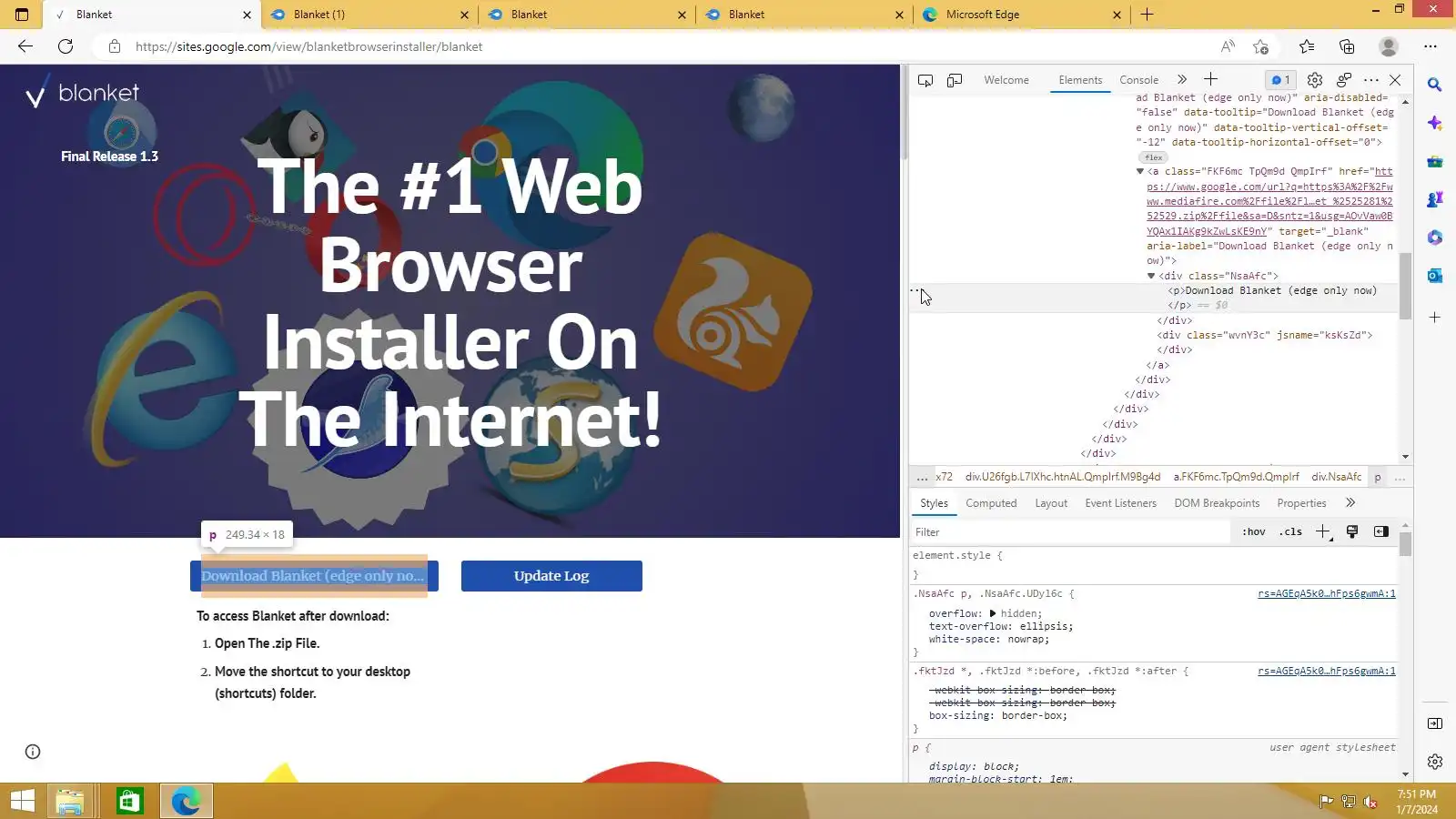Open Edge Settings and more menu
1456x819 pixels.
1431,46
